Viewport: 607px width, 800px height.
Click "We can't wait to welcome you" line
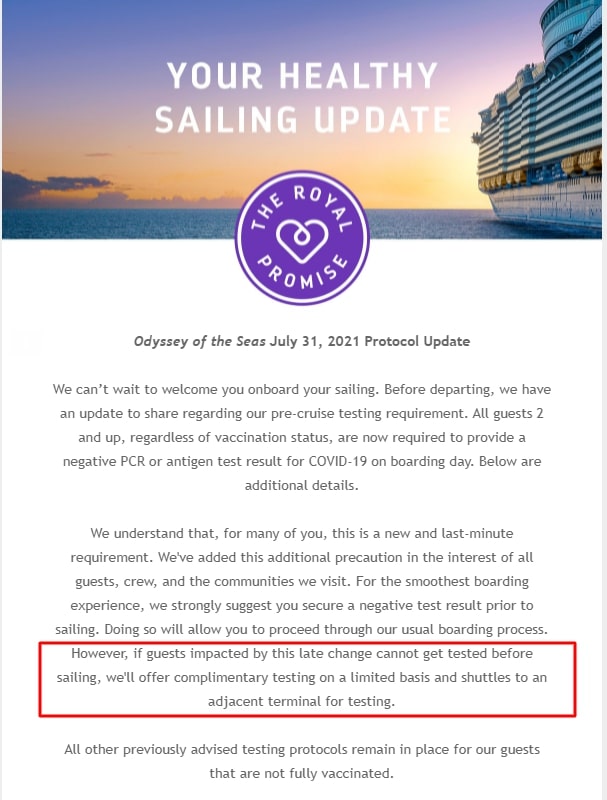pyautogui.click(x=301, y=389)
